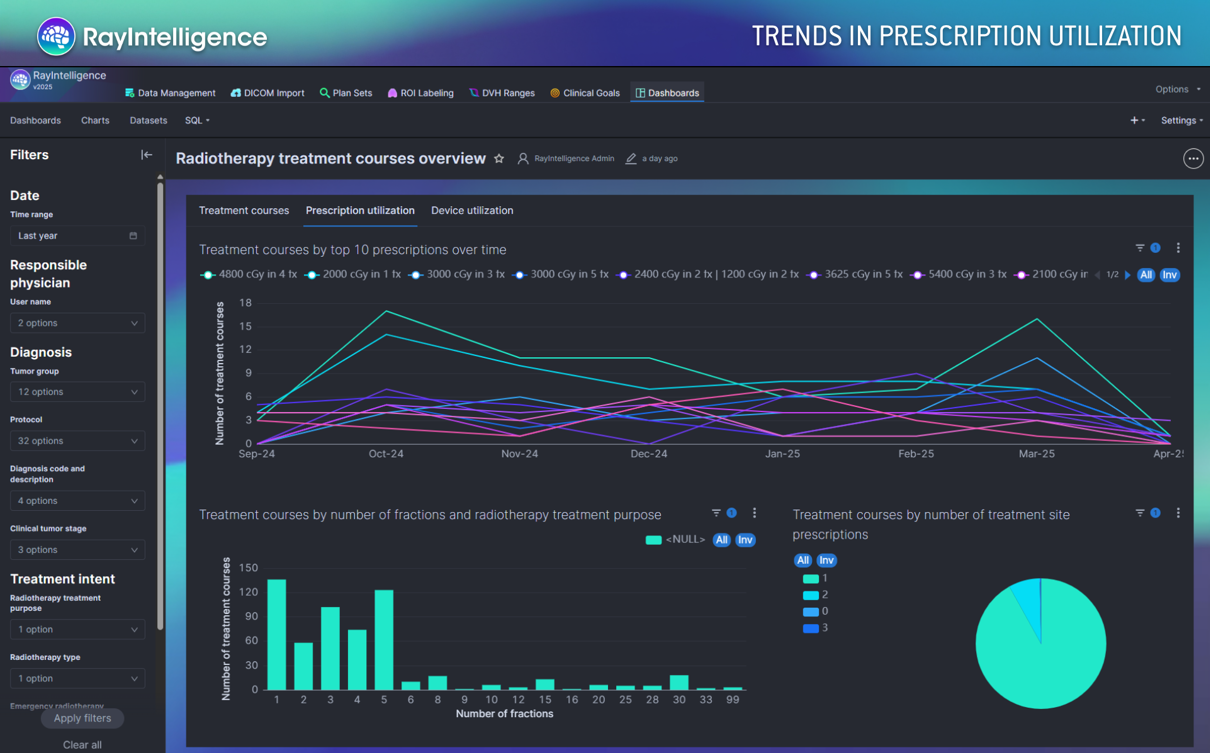Switch to the Device utilization tab
The width and height of the screenshot is (1210, 753).
tap(472, 211)
